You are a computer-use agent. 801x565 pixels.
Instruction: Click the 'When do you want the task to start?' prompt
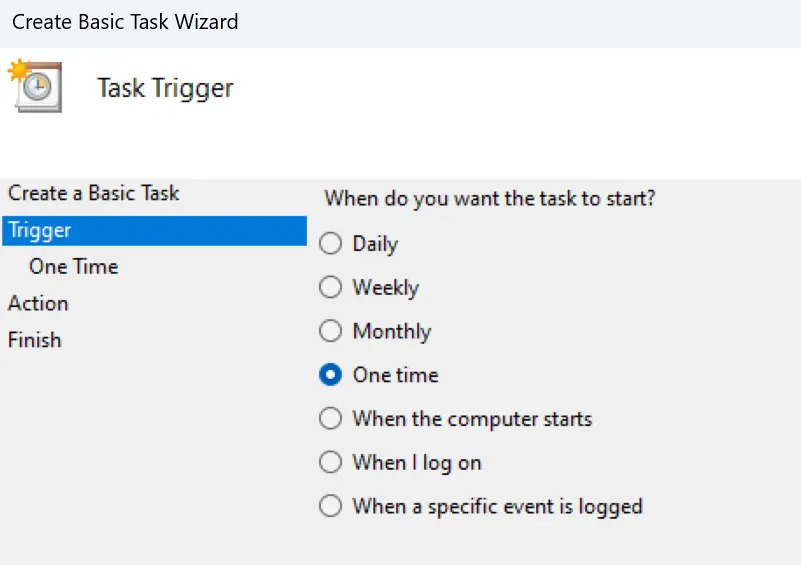pyautogui.click(x=490, y=198)
